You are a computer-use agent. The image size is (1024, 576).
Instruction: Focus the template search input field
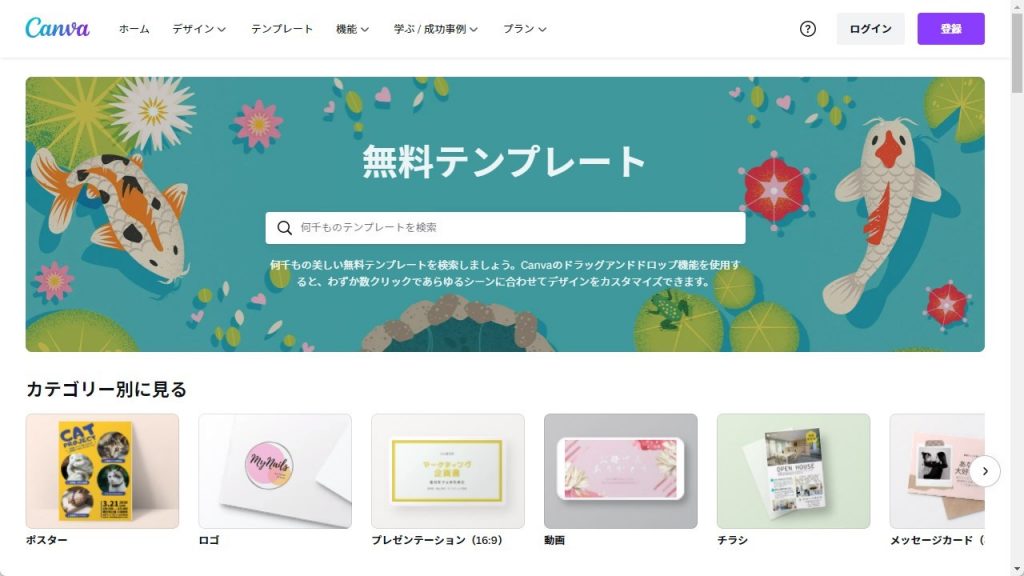tap(505, 227)
